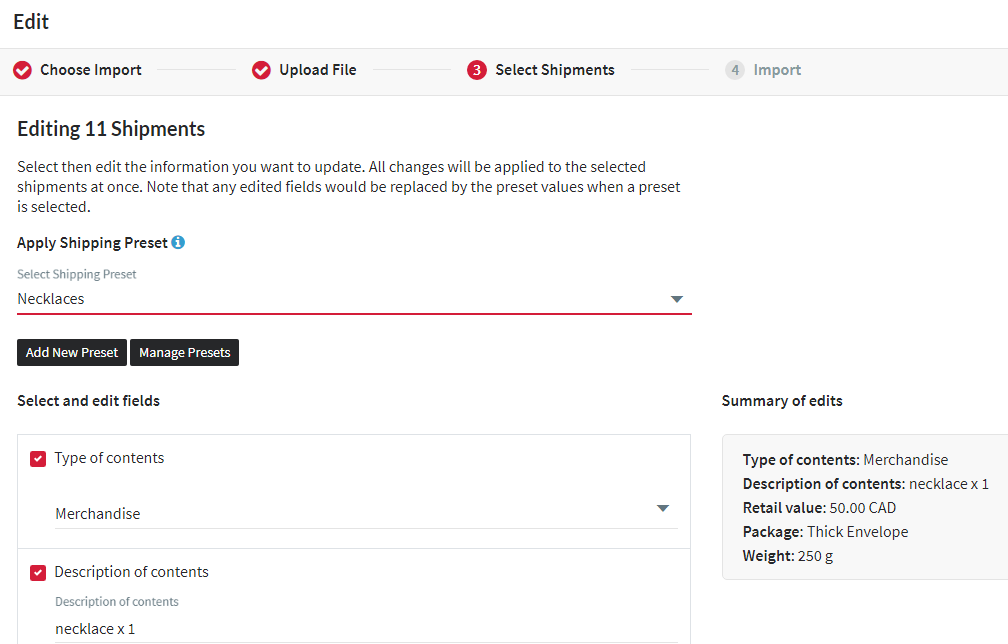Toggle the Type of contents field selection
The height and width of the screenshot is (644, 1008).
(x=37, y=458)
